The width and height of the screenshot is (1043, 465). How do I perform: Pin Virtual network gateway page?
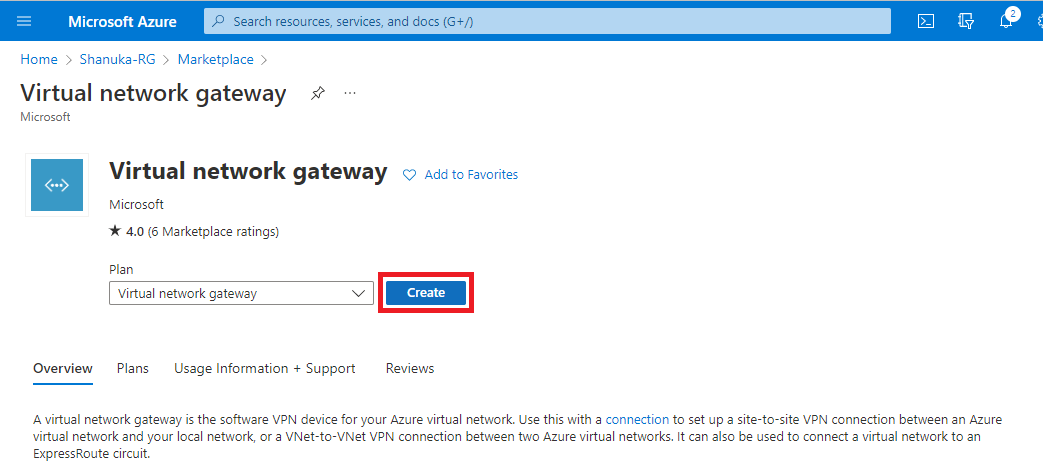[x=318, y=94]
